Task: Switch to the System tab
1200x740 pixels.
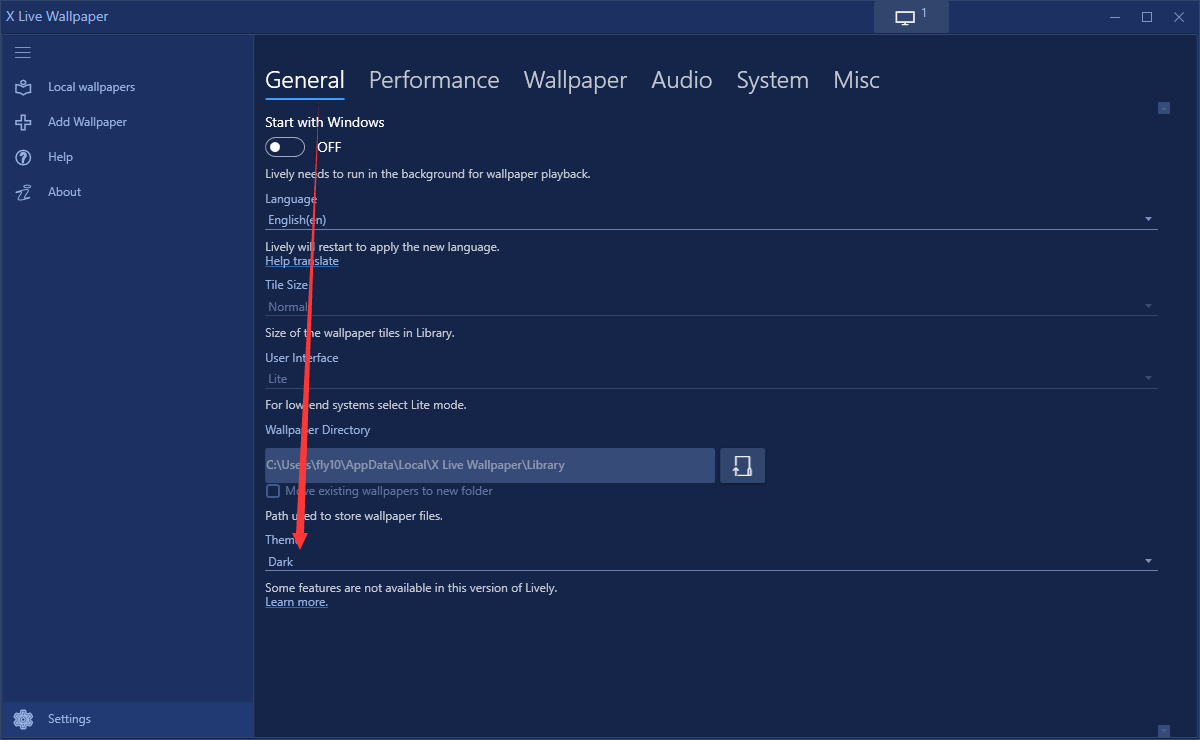Action: [773, 81]
